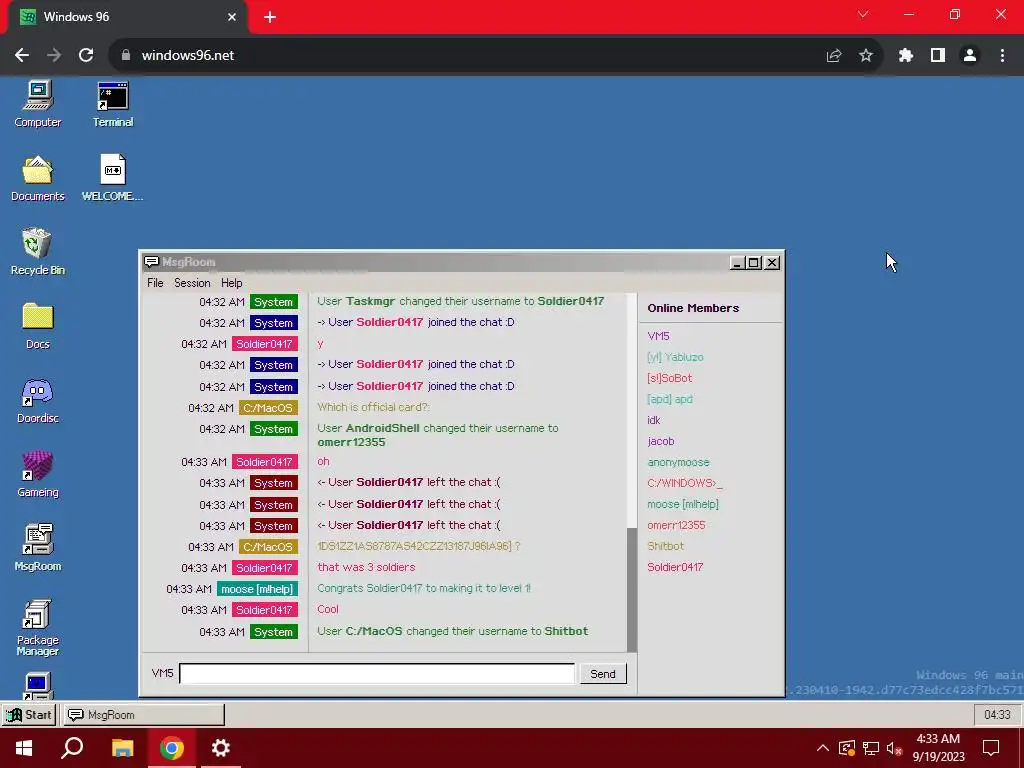Select [yl] Yabluzo in Online Members
The height and width of the screenshot is (768, 1024).
click(675, 357)
